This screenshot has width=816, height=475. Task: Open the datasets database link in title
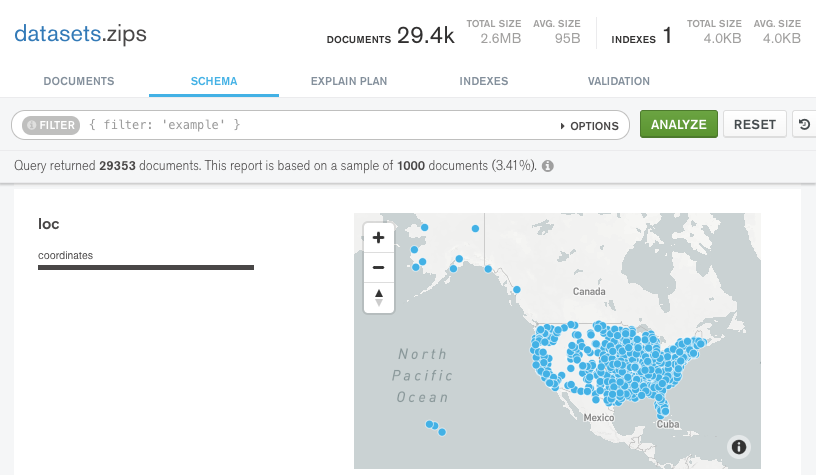pos(57,34)
